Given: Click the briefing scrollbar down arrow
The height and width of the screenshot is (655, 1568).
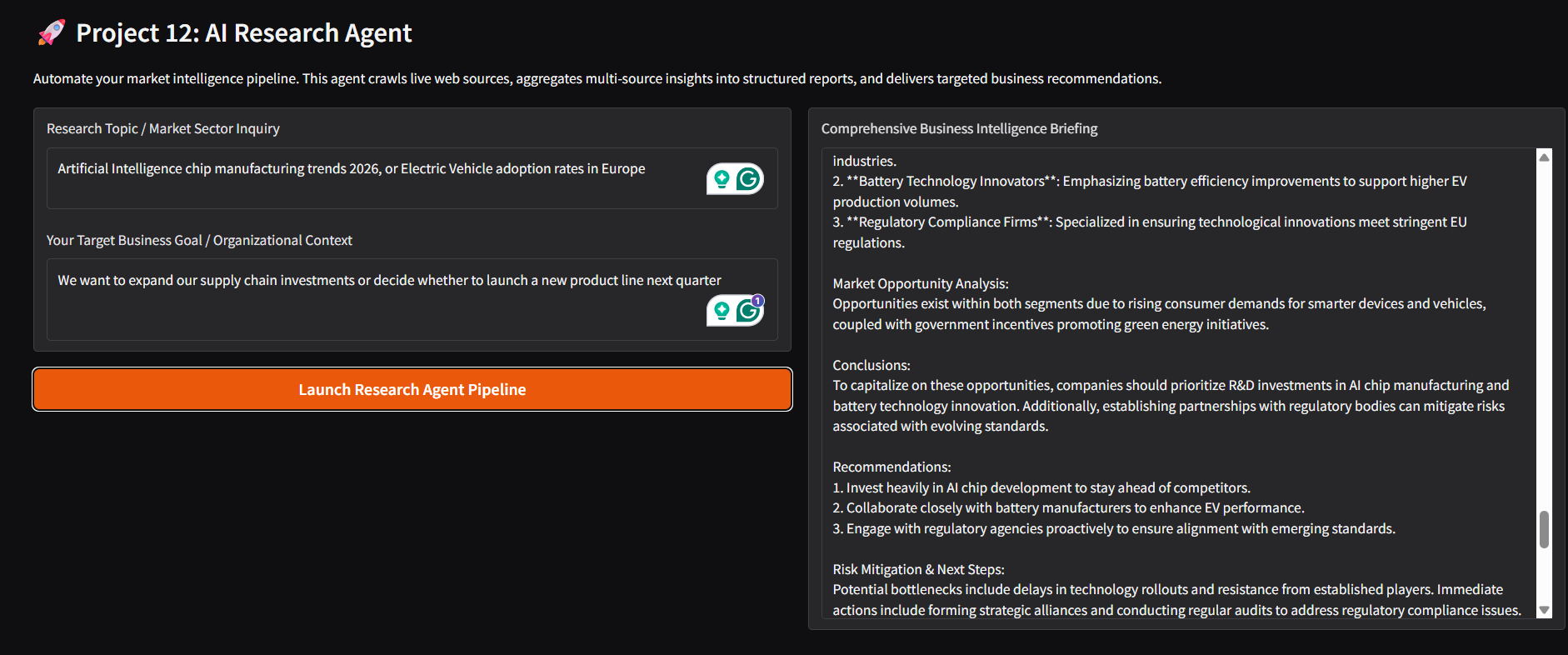Looking at the screenshot, I should pyautogui.click(x=1544, y=610).
